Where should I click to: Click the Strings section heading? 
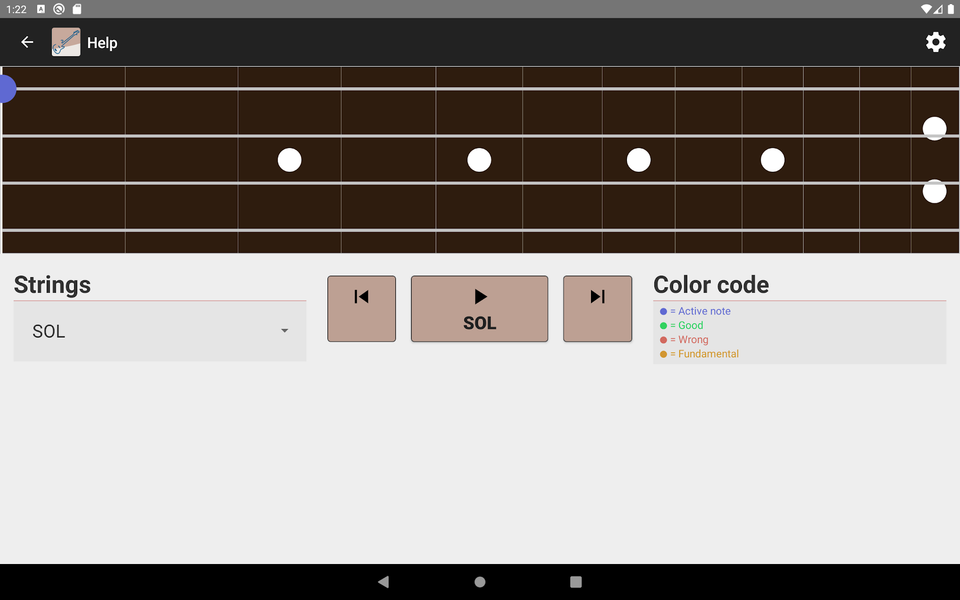52,285
